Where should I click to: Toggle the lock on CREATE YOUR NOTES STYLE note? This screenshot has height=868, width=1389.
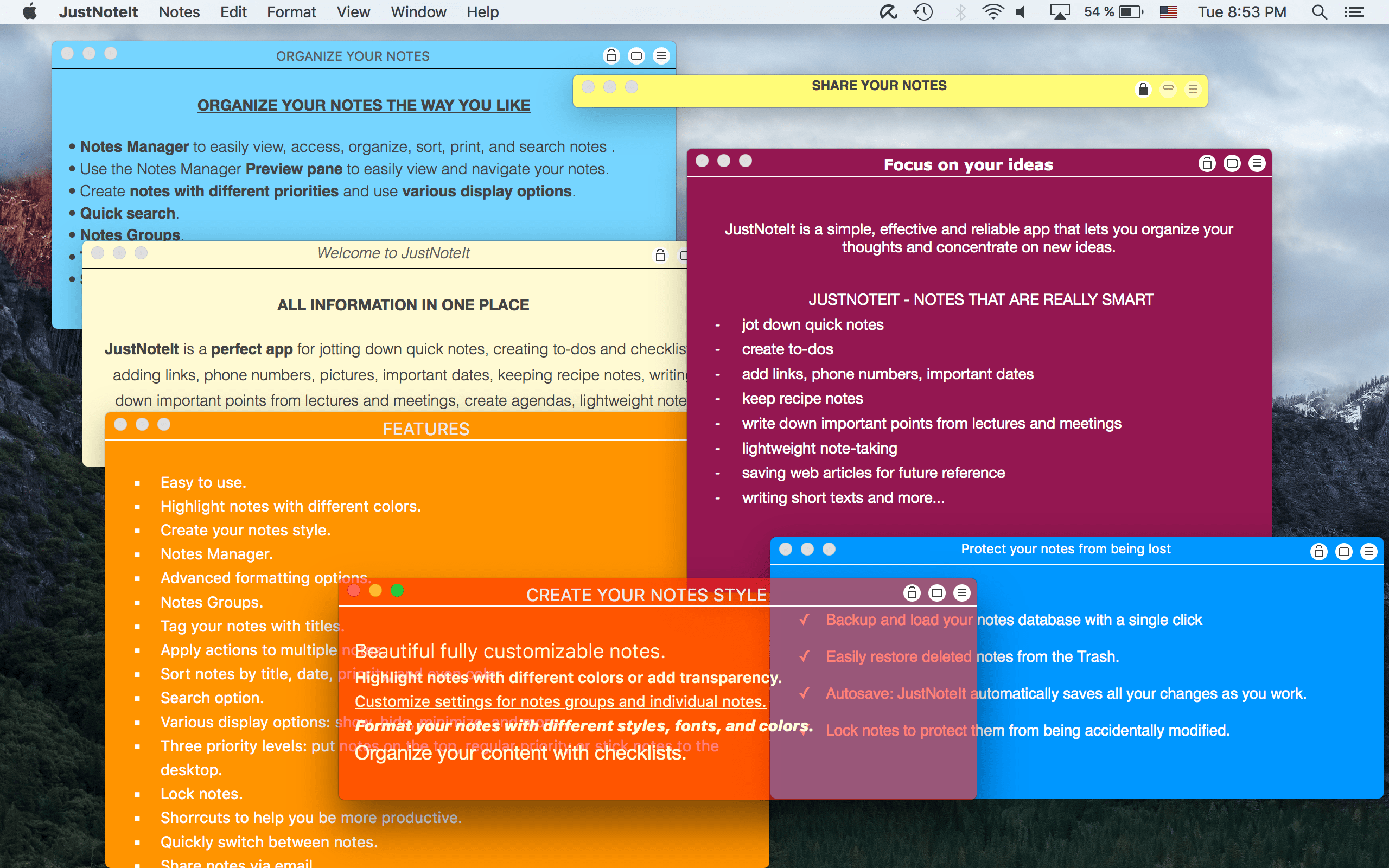pos(912,593)
